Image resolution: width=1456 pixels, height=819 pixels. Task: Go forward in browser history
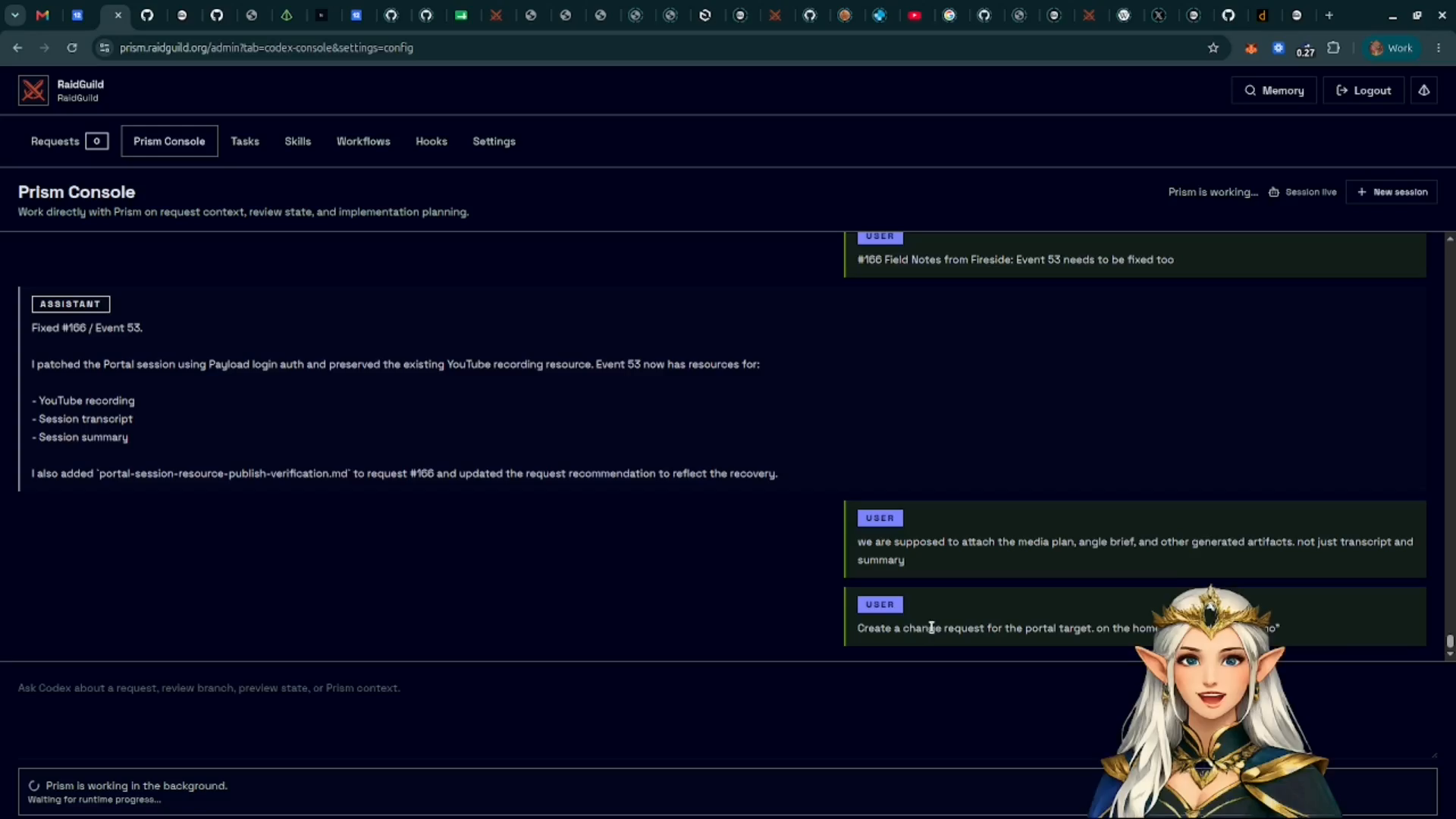click(x=45, y=48)
